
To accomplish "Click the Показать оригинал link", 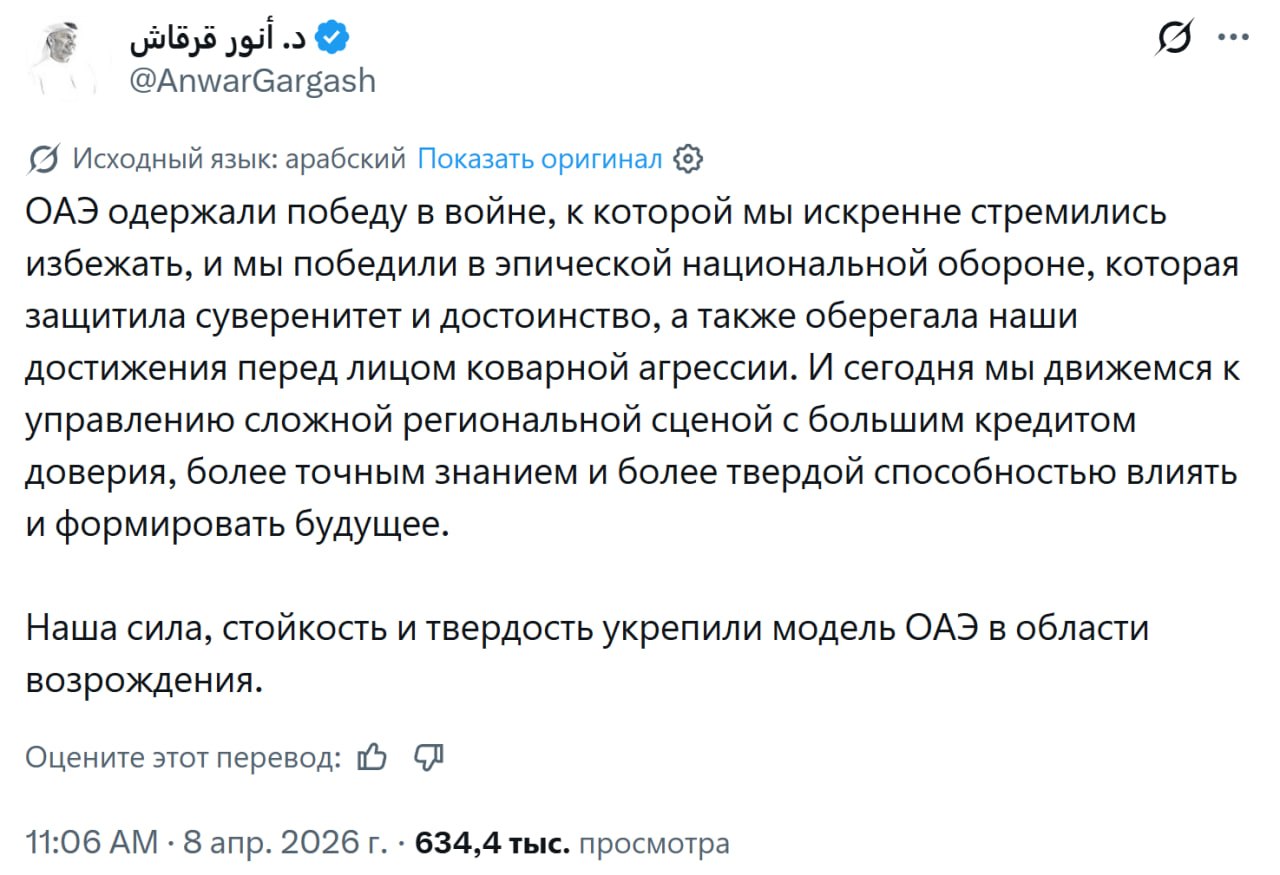I will pos(539,158).
